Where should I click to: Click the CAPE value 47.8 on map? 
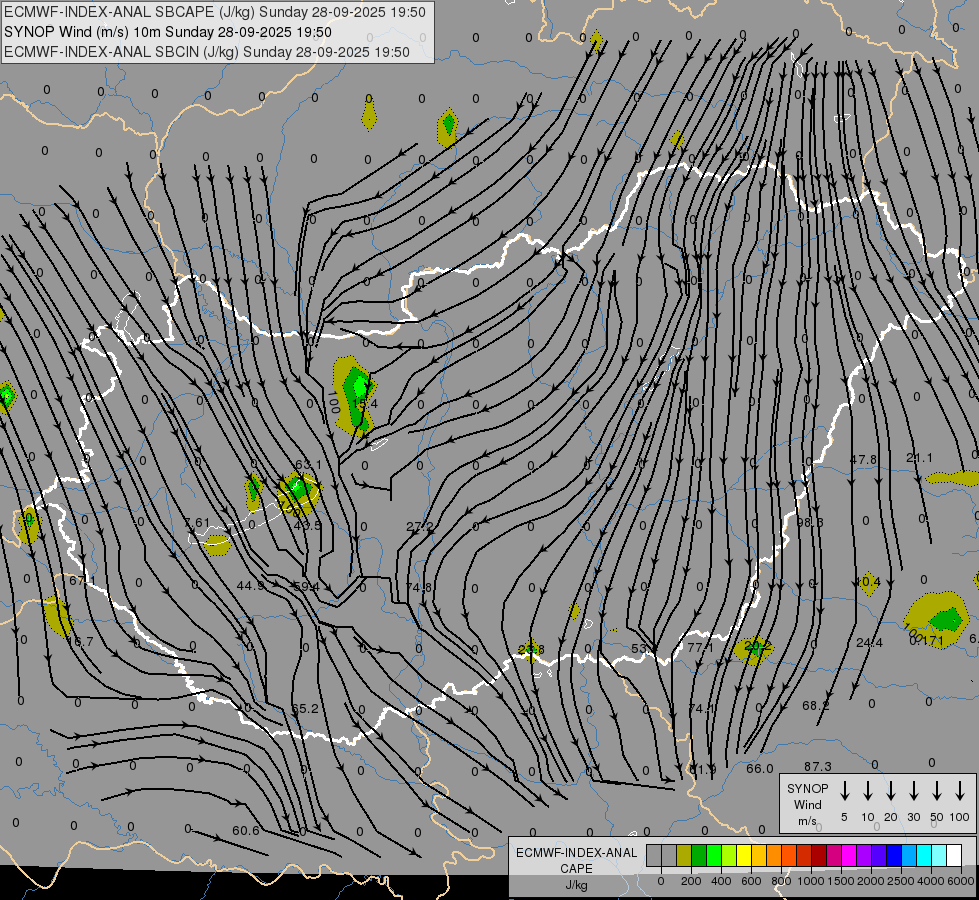tap(863, 459)
